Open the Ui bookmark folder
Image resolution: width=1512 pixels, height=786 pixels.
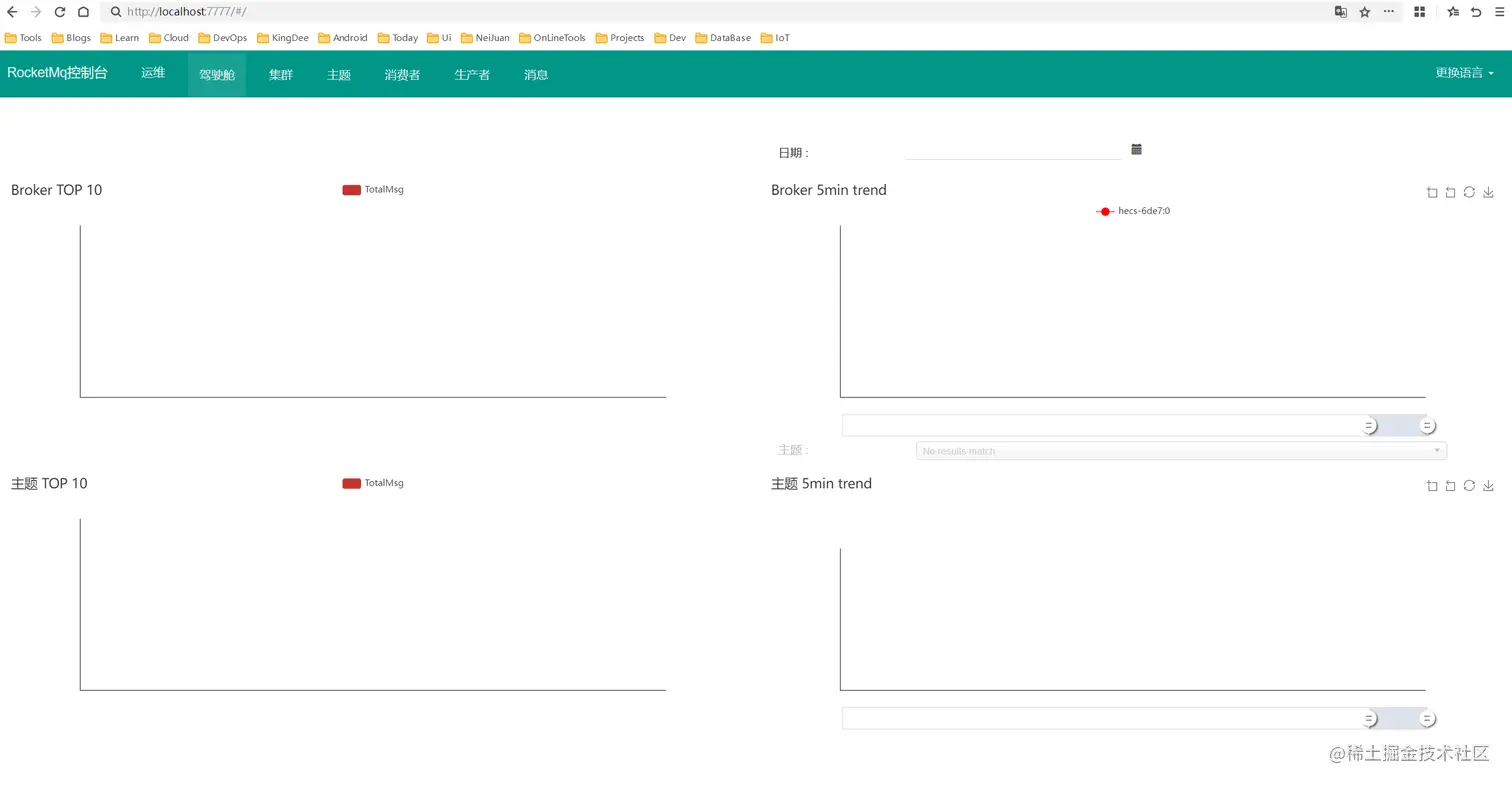point(439,38)
